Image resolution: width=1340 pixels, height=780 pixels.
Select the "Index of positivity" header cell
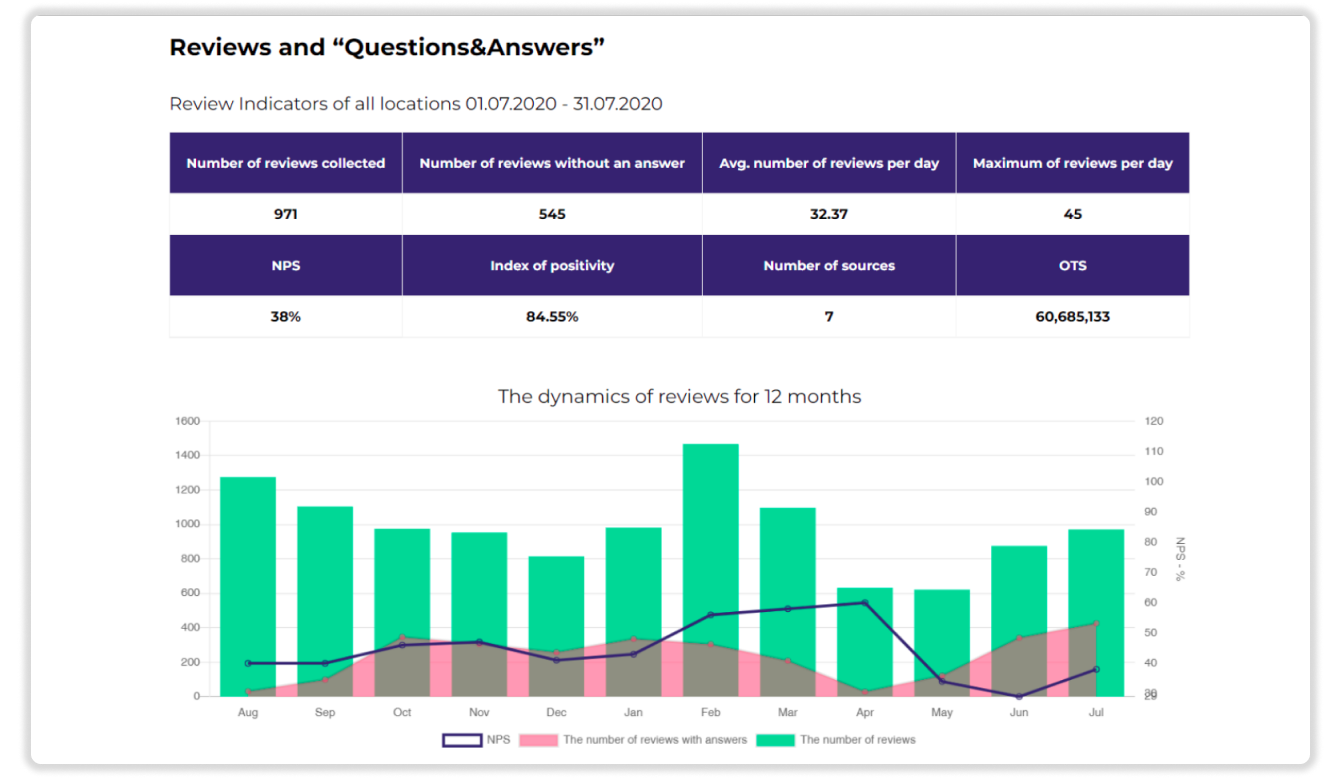pos(552,266)
